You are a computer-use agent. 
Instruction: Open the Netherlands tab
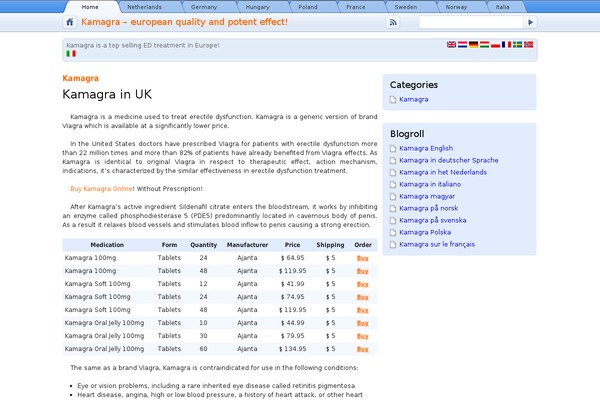(x=145, y=7)
